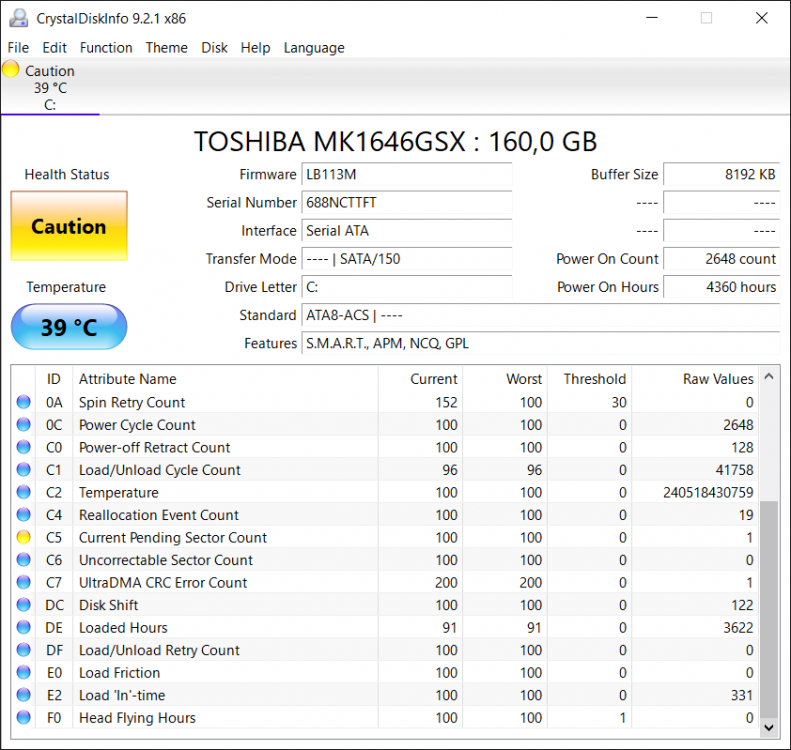791x750 pixels.
Task: Open the Function menu
Action: [106, 48]
